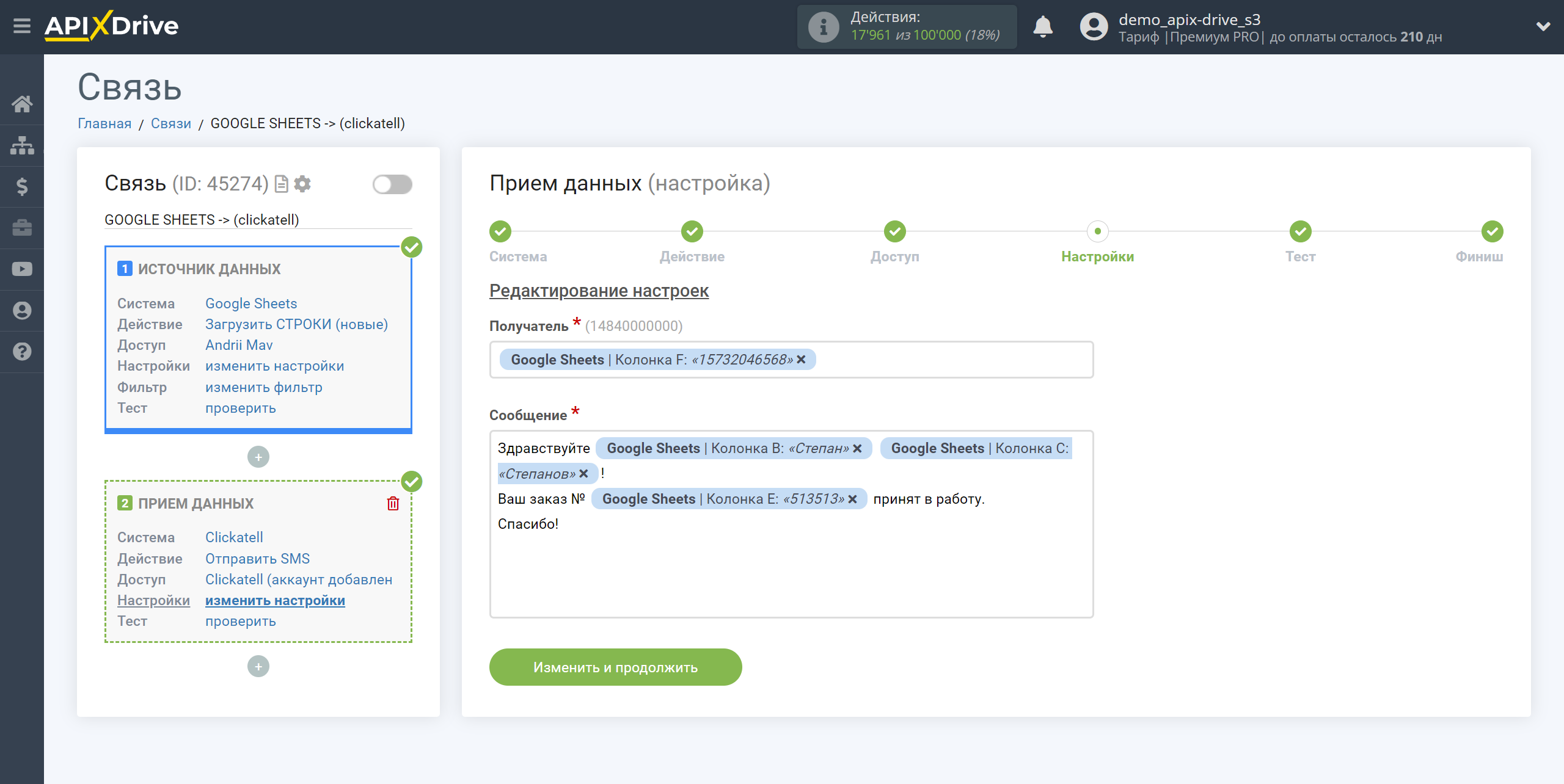
Task: Remove the Колонка F recipient tag
Action: click(801, 360)
